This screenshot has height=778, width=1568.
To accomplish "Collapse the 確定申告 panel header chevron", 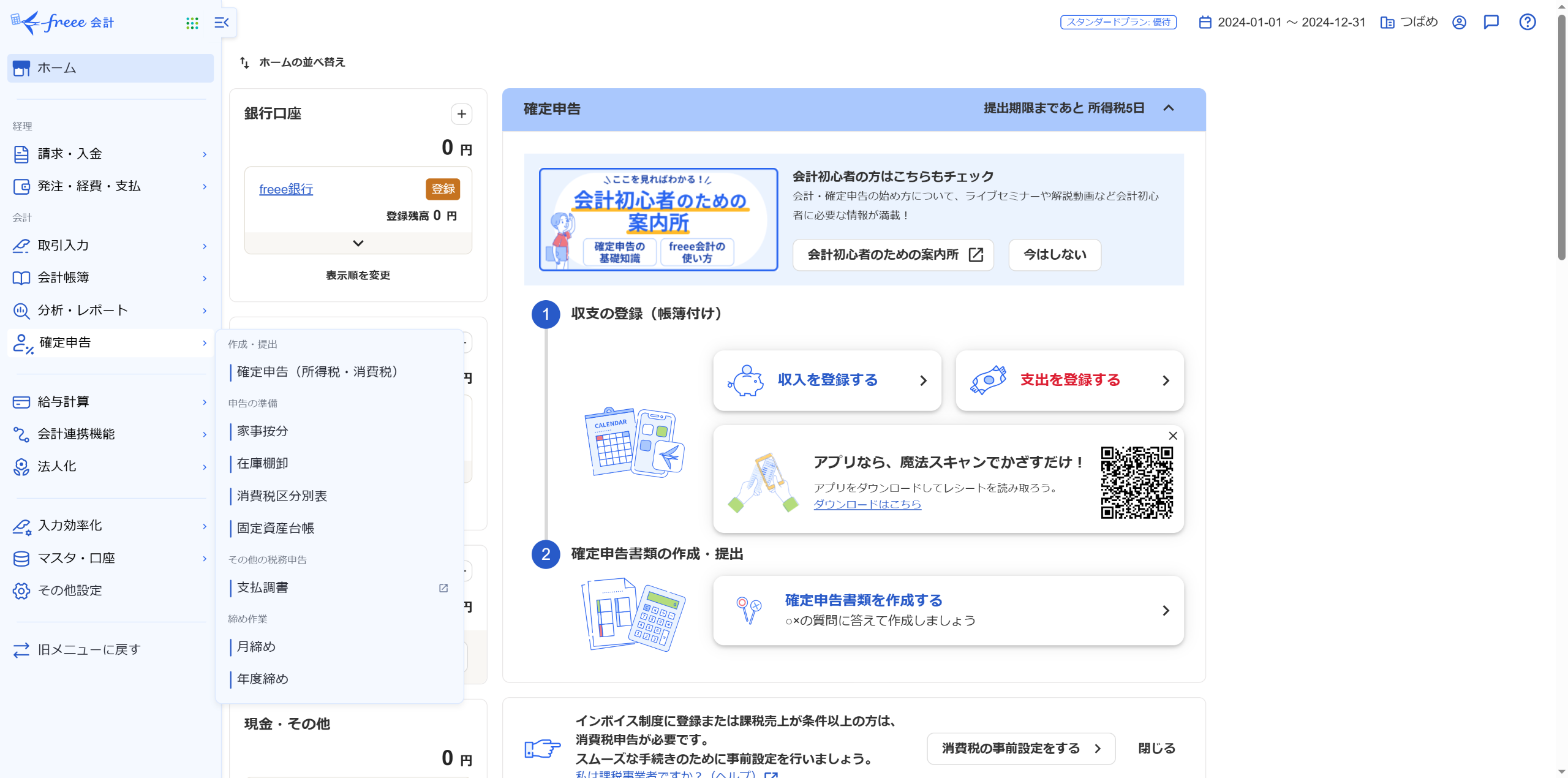I will [x=1168, y=108].
